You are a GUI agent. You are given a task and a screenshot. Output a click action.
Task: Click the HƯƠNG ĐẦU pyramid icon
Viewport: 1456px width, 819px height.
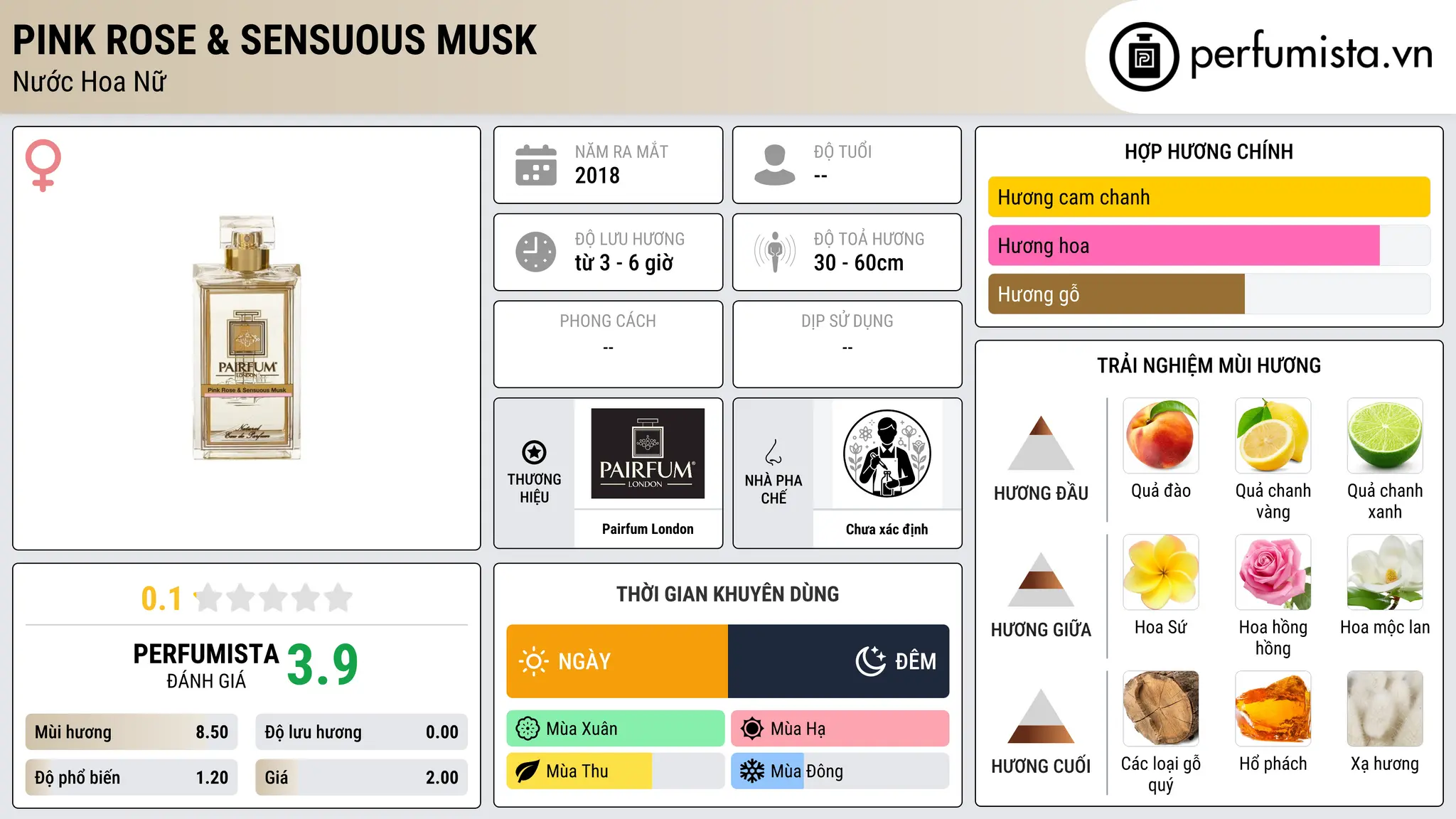click(x=1041, y=443)
